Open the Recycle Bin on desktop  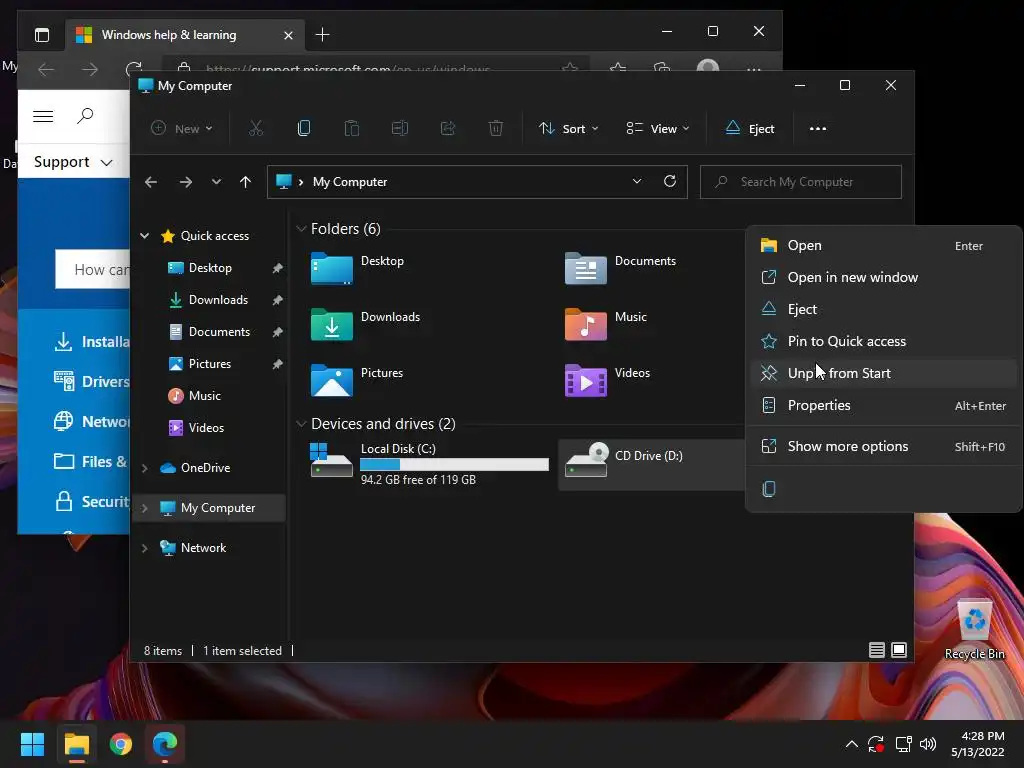[x=974, y=629]
